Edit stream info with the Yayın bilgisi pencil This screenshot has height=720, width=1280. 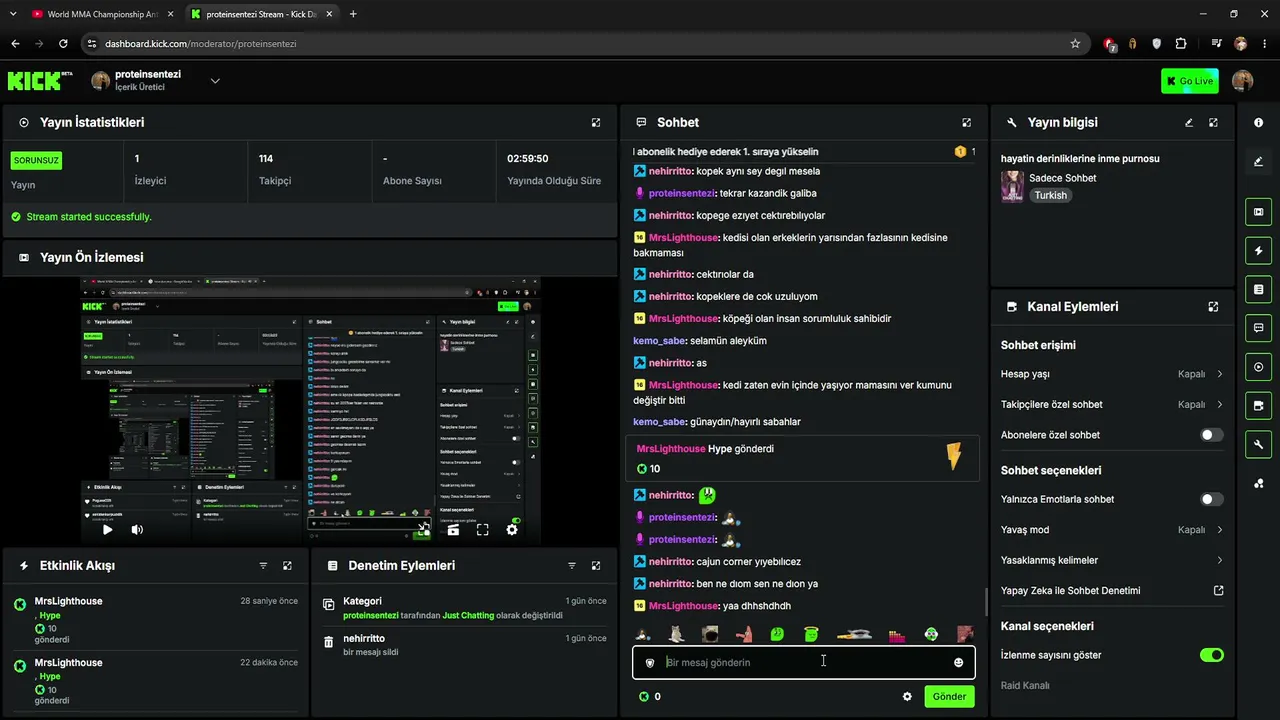point(1189,123)
